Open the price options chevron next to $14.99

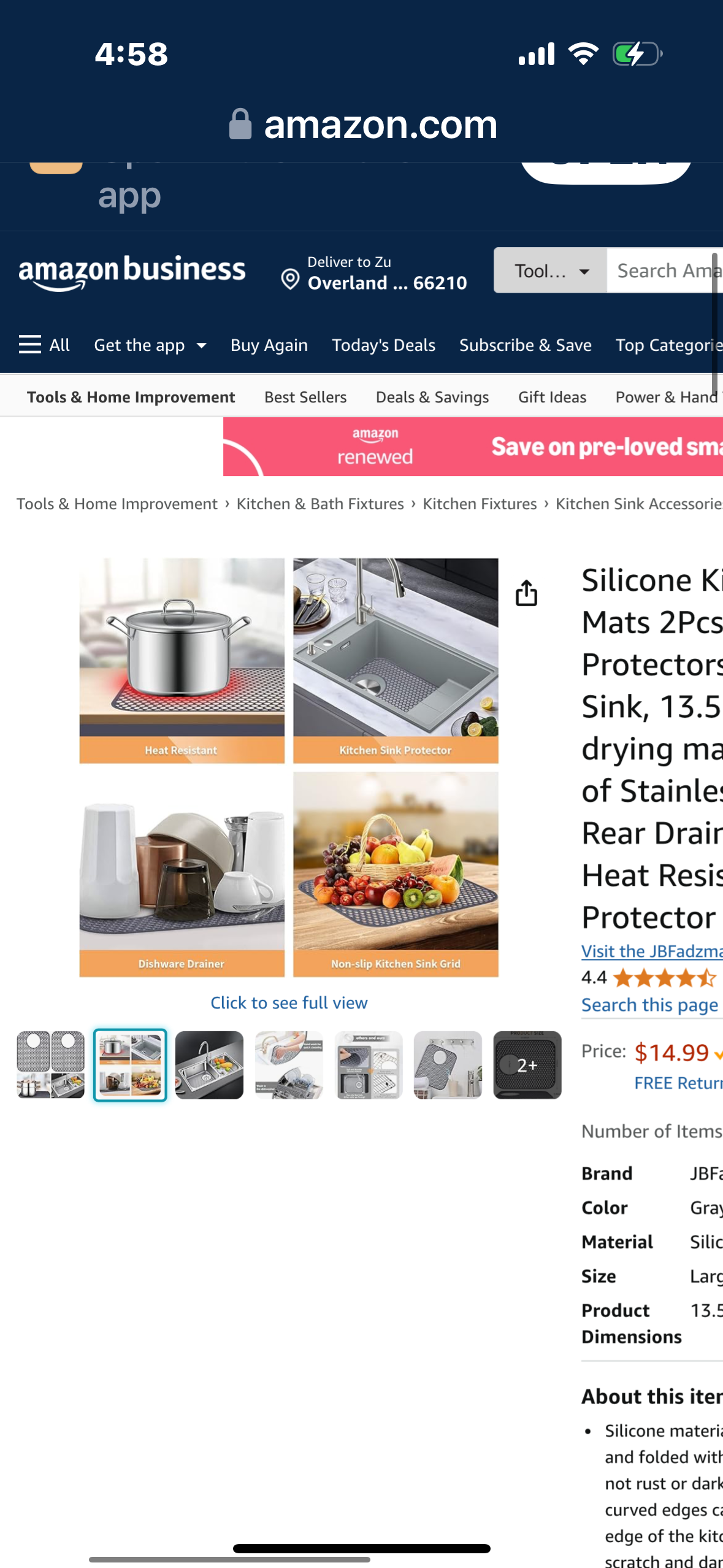point(717,1053)
